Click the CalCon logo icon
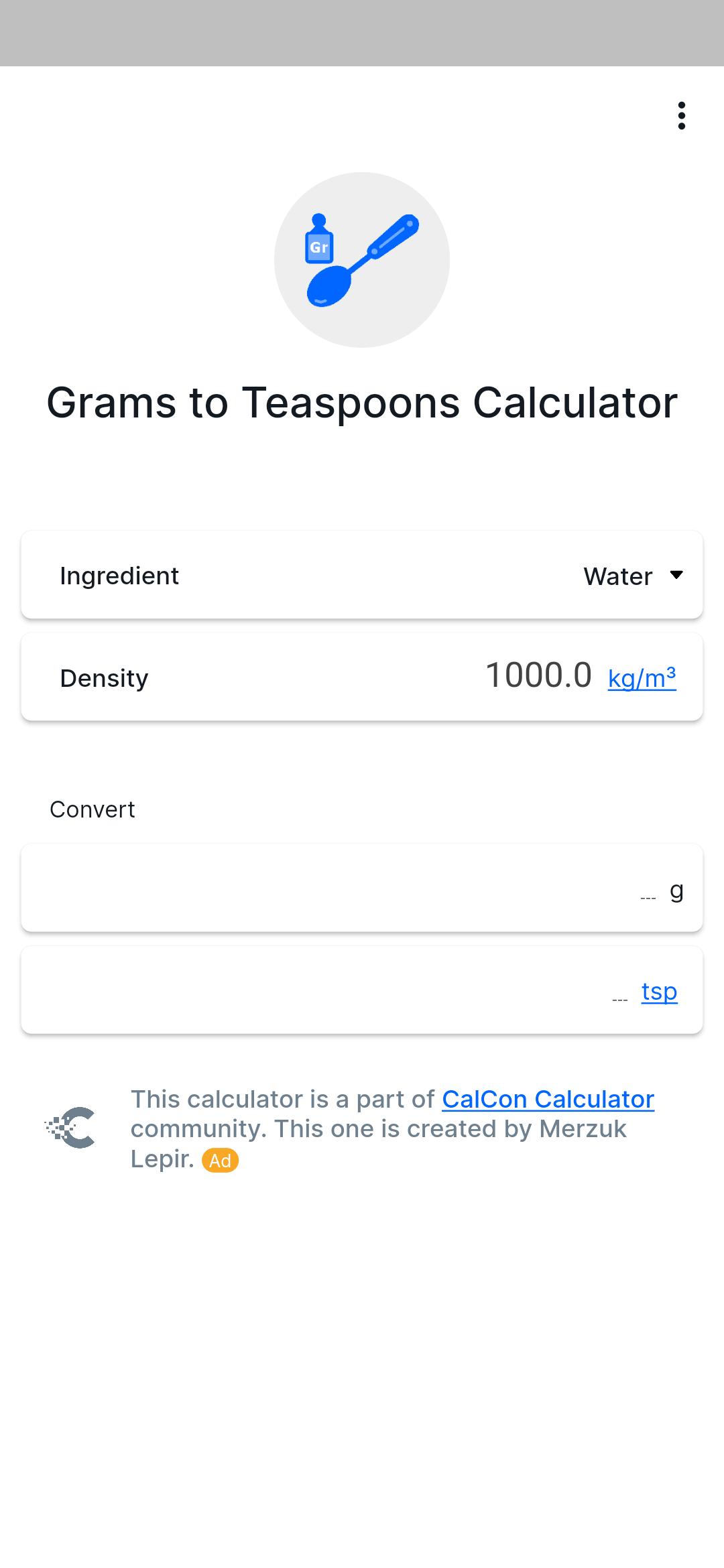Image resolution: width=724 pixels, height=1568 pixels. 70,1128
